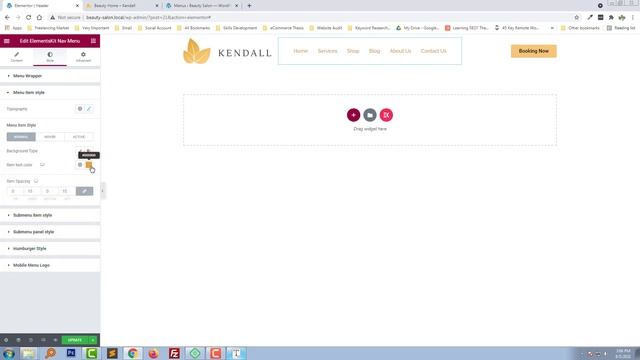Viewport: 640px width, 360px height.
Task: Switch to Menus Beauty Salon browser tab
Action: (202, 6)
